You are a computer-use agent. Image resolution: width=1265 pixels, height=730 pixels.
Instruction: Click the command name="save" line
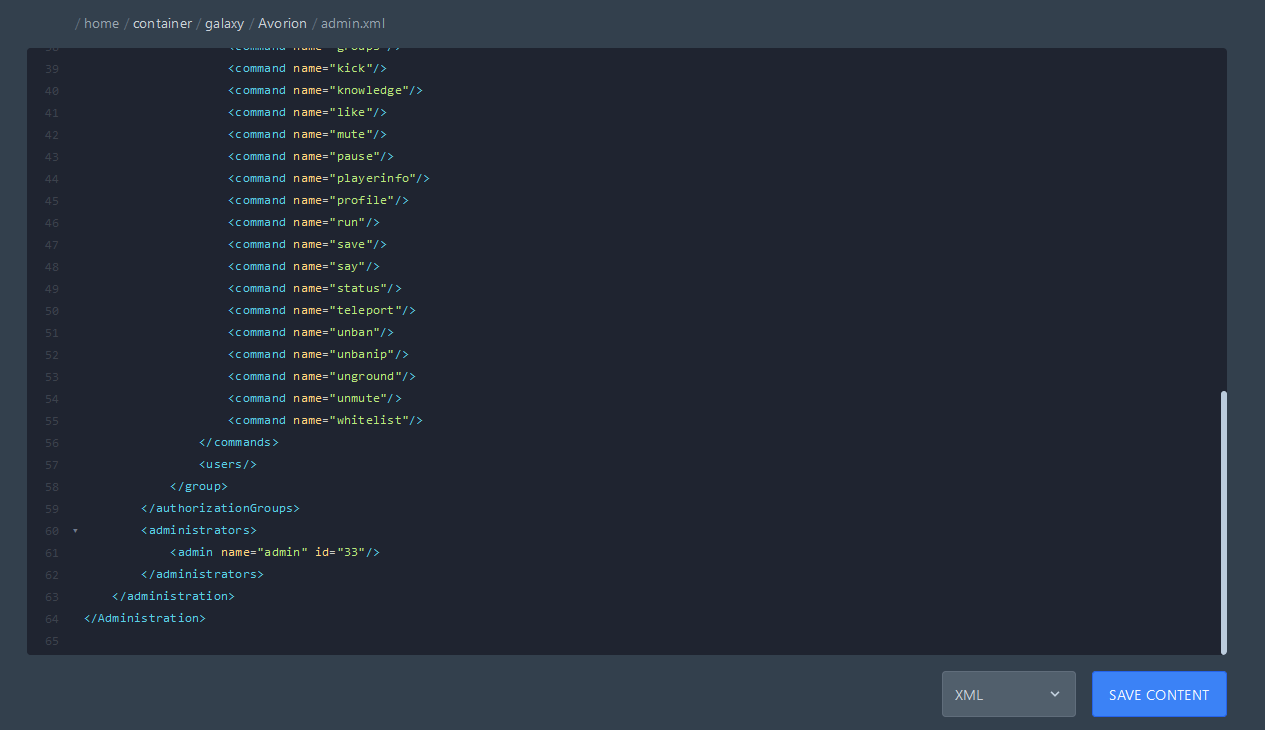click(x=307, y=244)
